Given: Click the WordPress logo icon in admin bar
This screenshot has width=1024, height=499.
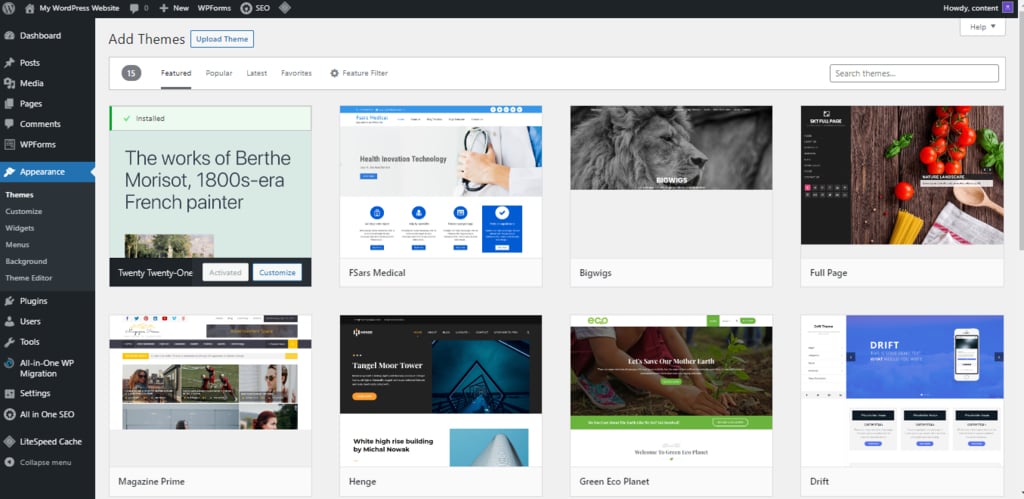Looking at the screenshot, I should point(9,8).
